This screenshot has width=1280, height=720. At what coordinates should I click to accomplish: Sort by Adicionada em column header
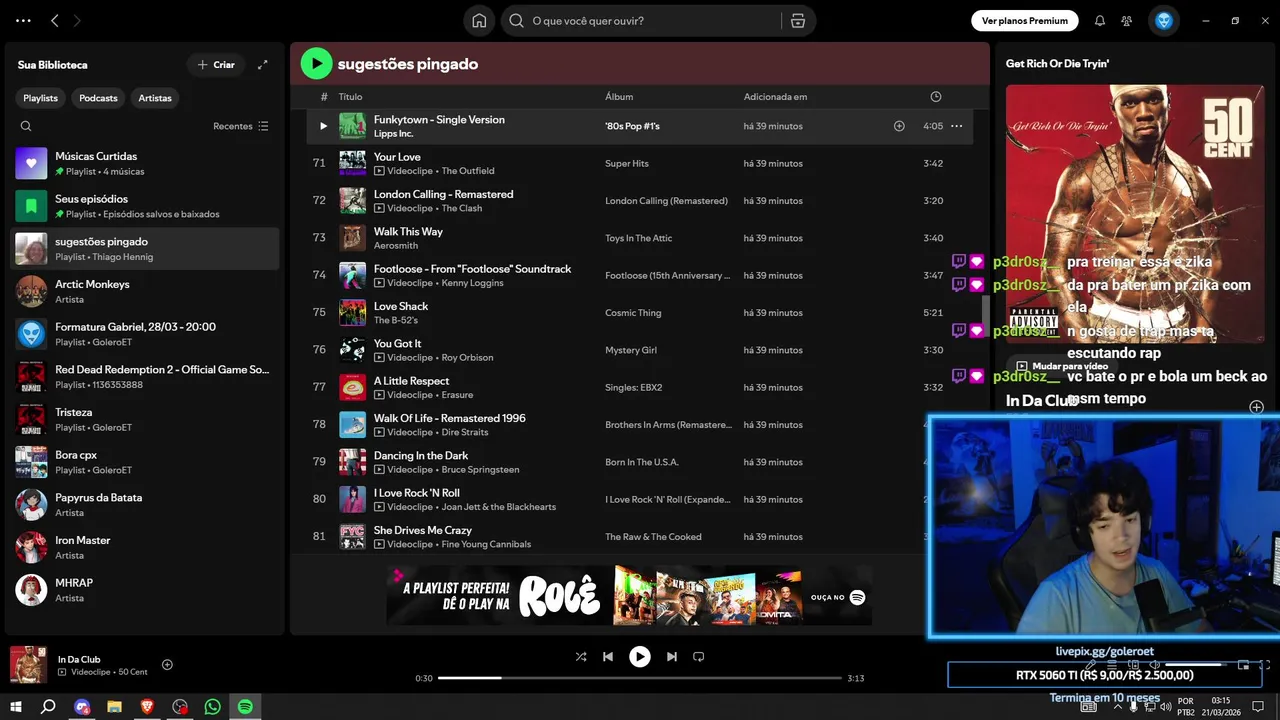point(775,97)
